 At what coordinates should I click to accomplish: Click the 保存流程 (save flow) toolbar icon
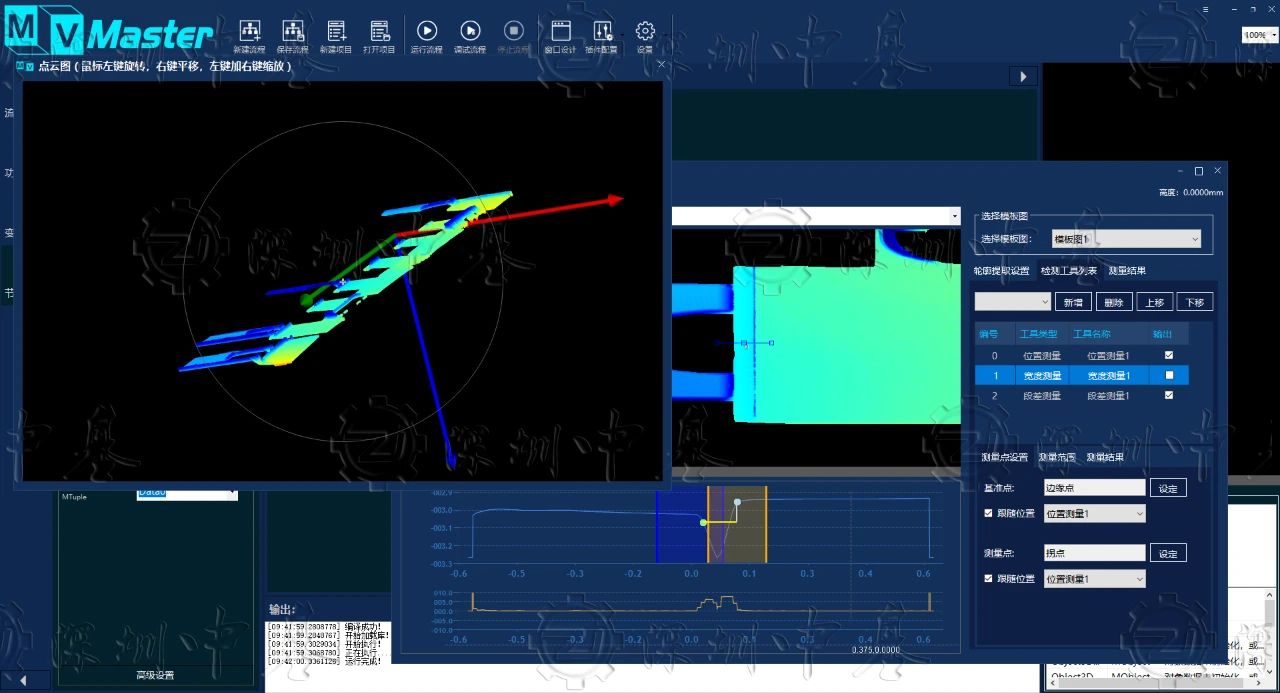[x=292, y=32]
